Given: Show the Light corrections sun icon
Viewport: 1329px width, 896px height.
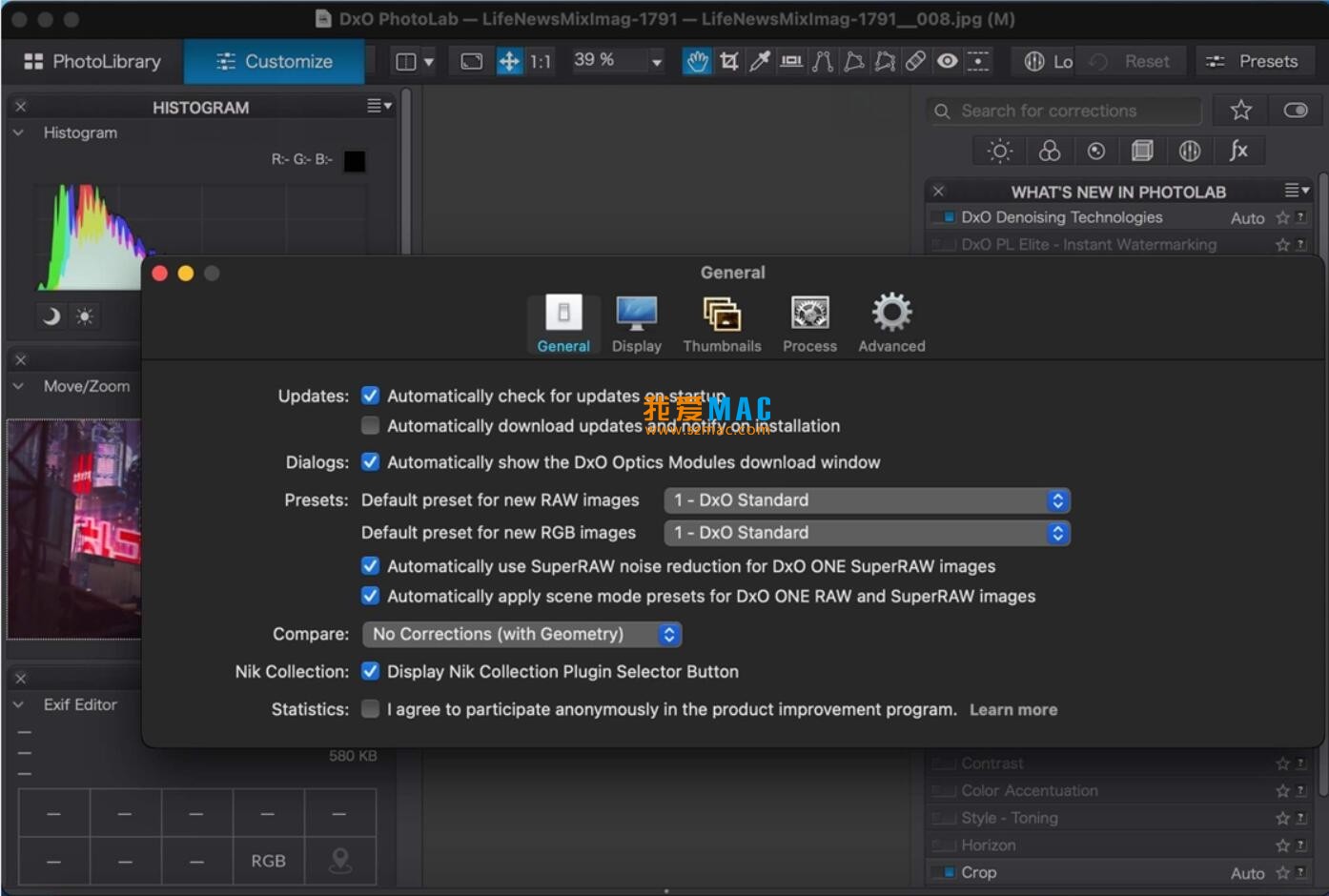Looking at the screenshot, I should (999, 151).
